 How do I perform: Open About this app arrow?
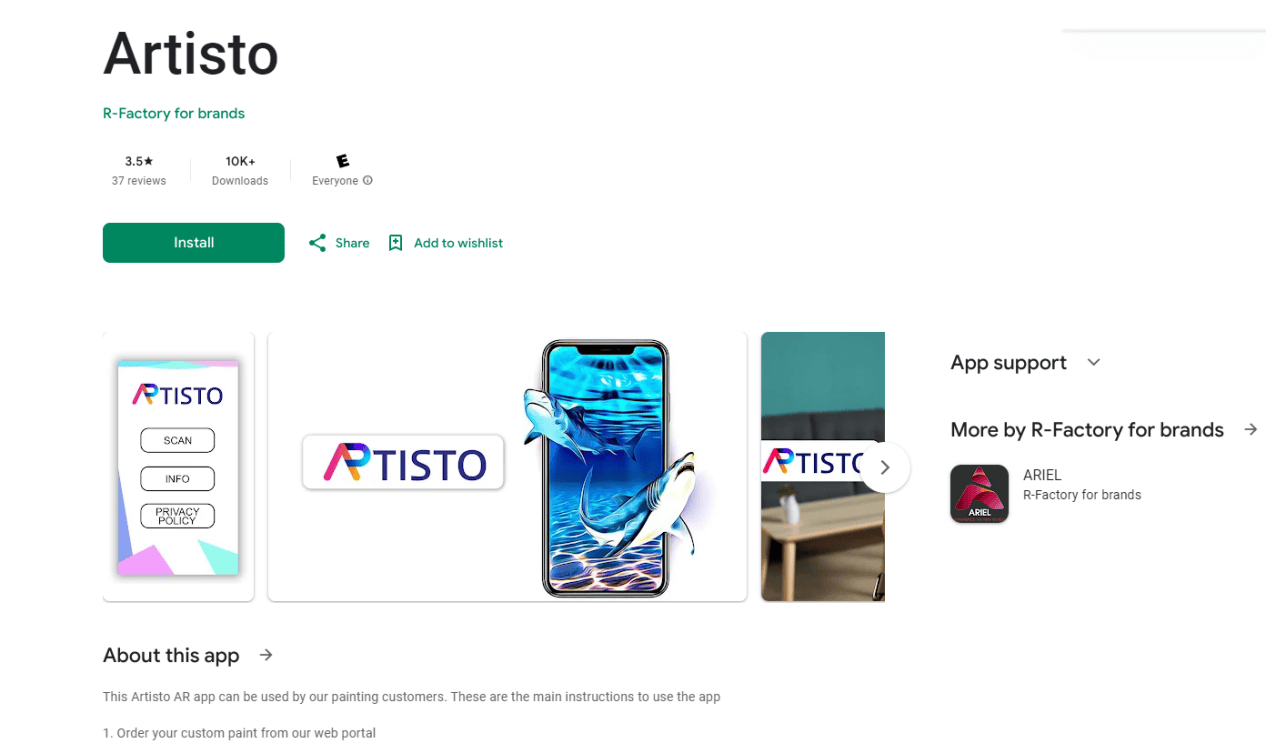[x=266, y=655]
